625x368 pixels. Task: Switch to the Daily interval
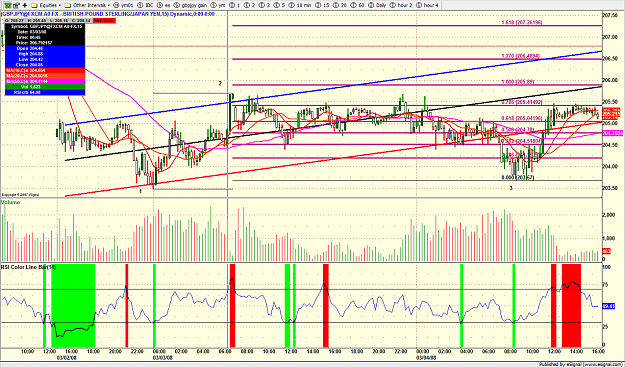pos(378,5)
